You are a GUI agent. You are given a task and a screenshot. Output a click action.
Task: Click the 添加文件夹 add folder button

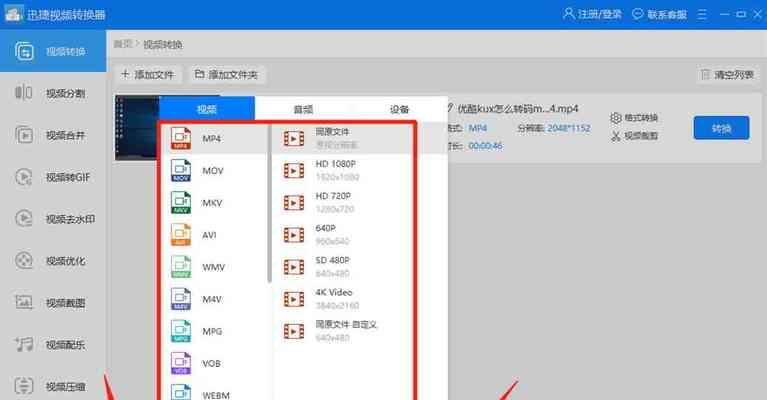coord(226,74)
